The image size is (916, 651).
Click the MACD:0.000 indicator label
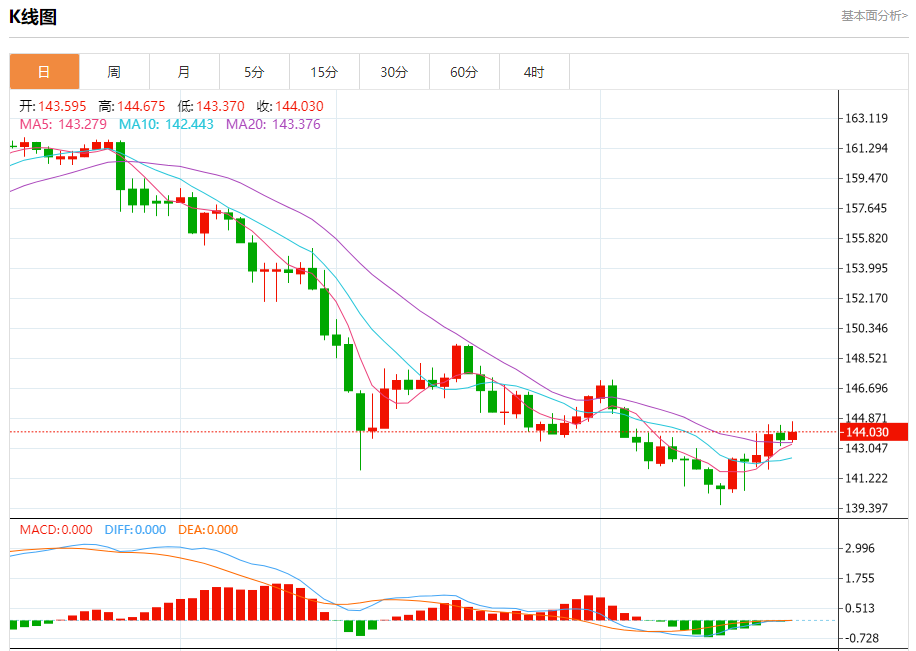coord(56,530)
